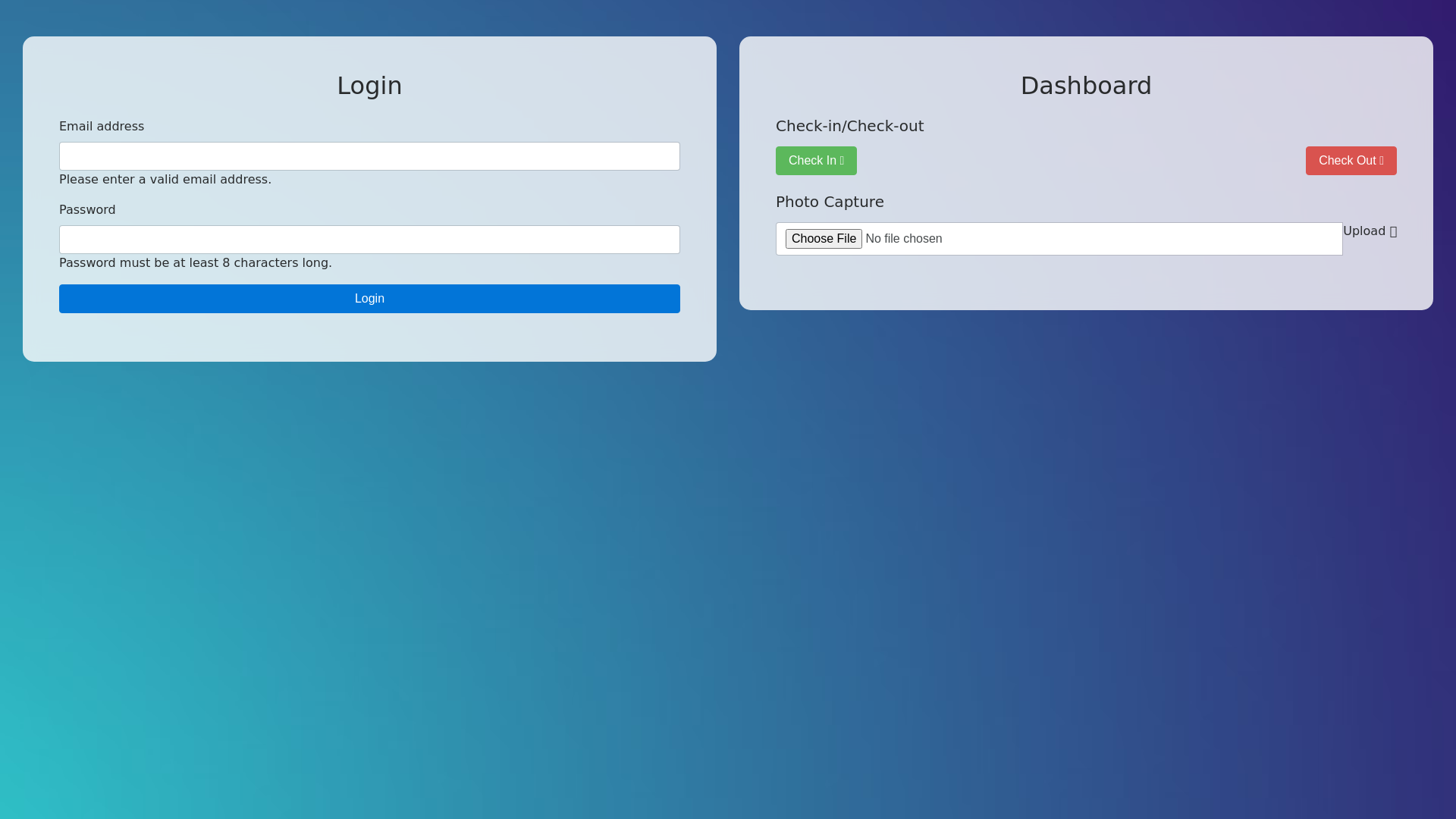1456x819 pixels.
Task: Click empty space right of file name
Action: coord(1137,239)
